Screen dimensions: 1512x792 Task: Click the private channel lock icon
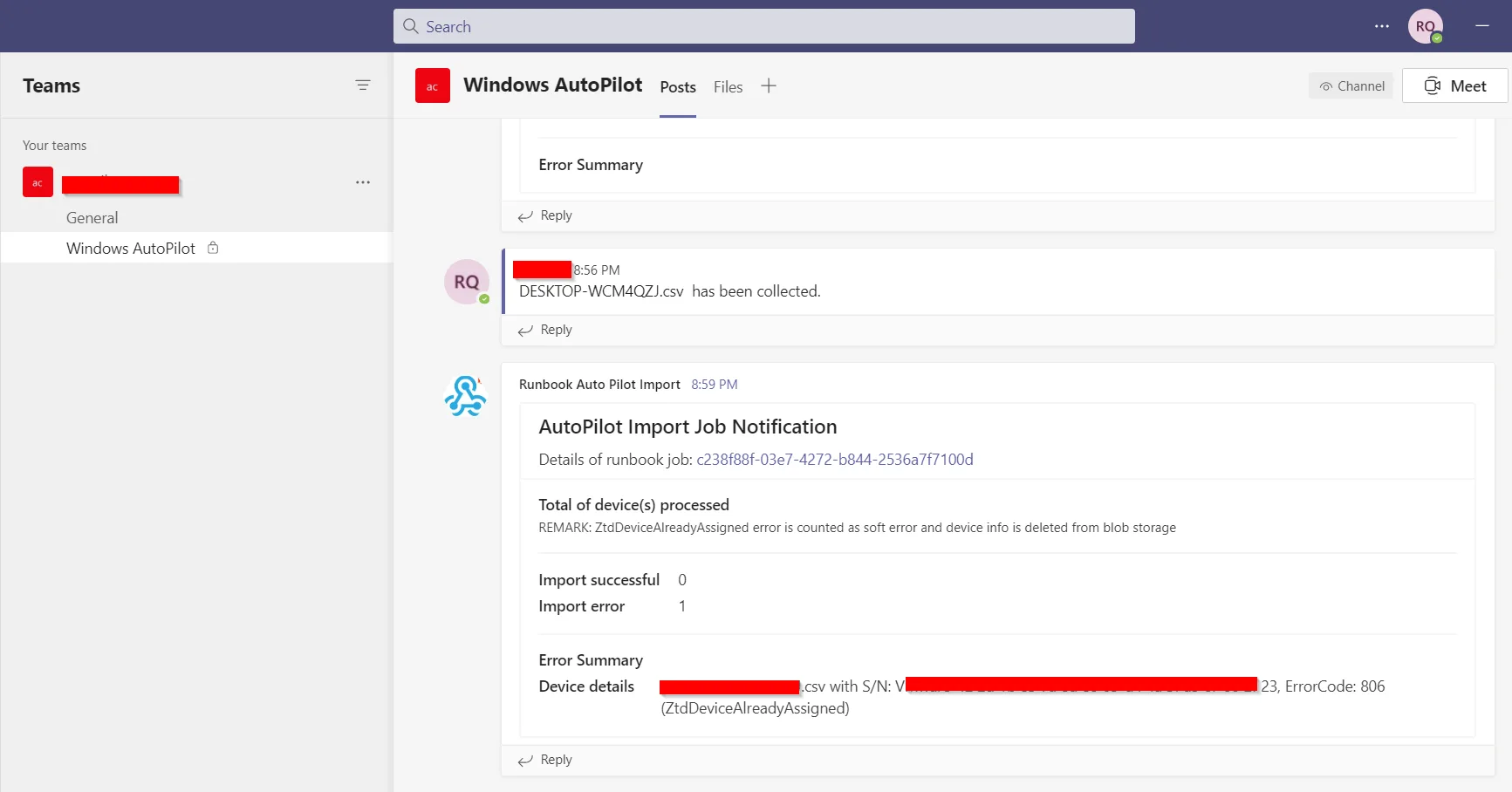213,248
